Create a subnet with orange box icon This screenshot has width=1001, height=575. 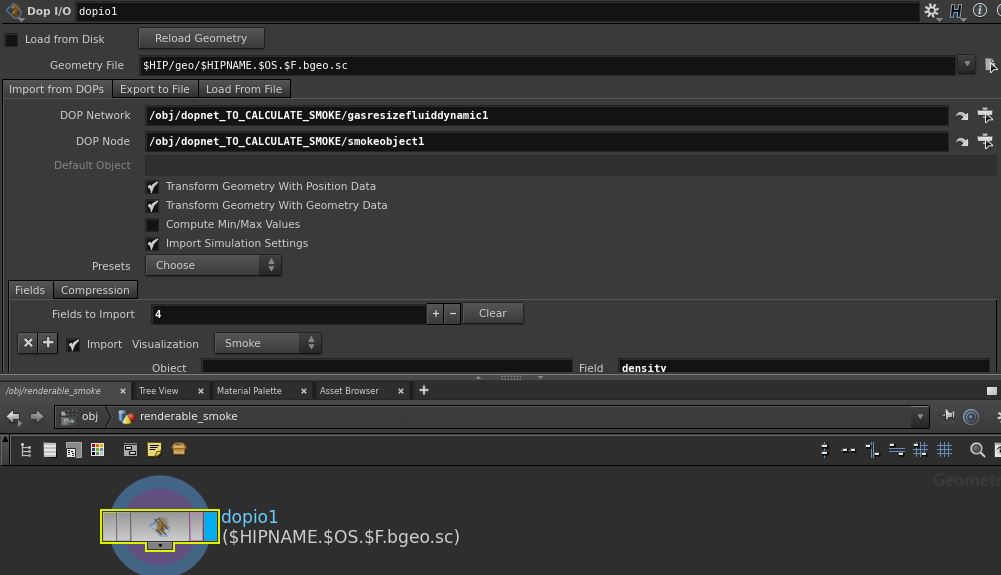pyautogui.click(x=179, y=449)
